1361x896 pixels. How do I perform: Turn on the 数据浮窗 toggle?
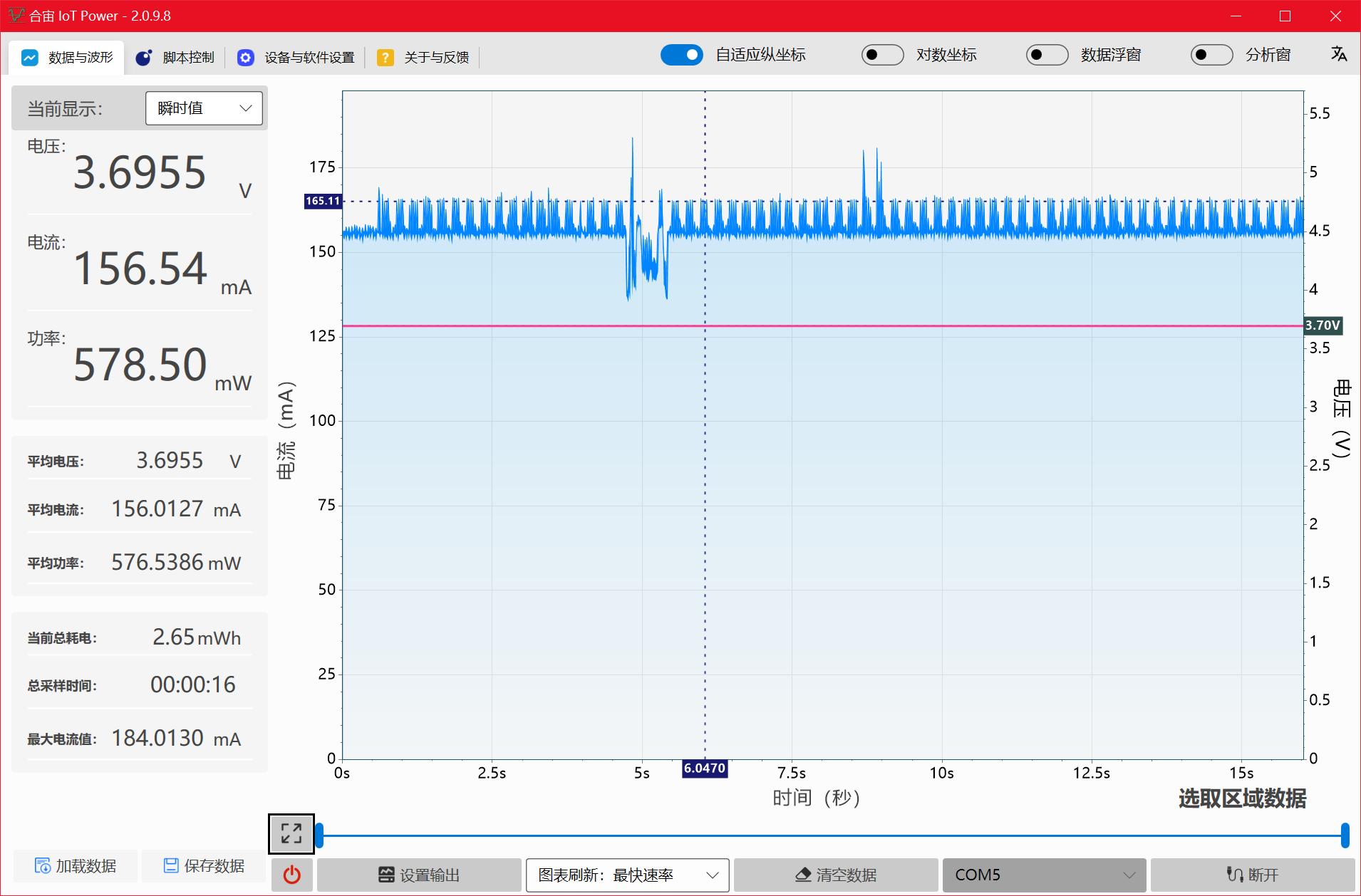coord(1047,54)
